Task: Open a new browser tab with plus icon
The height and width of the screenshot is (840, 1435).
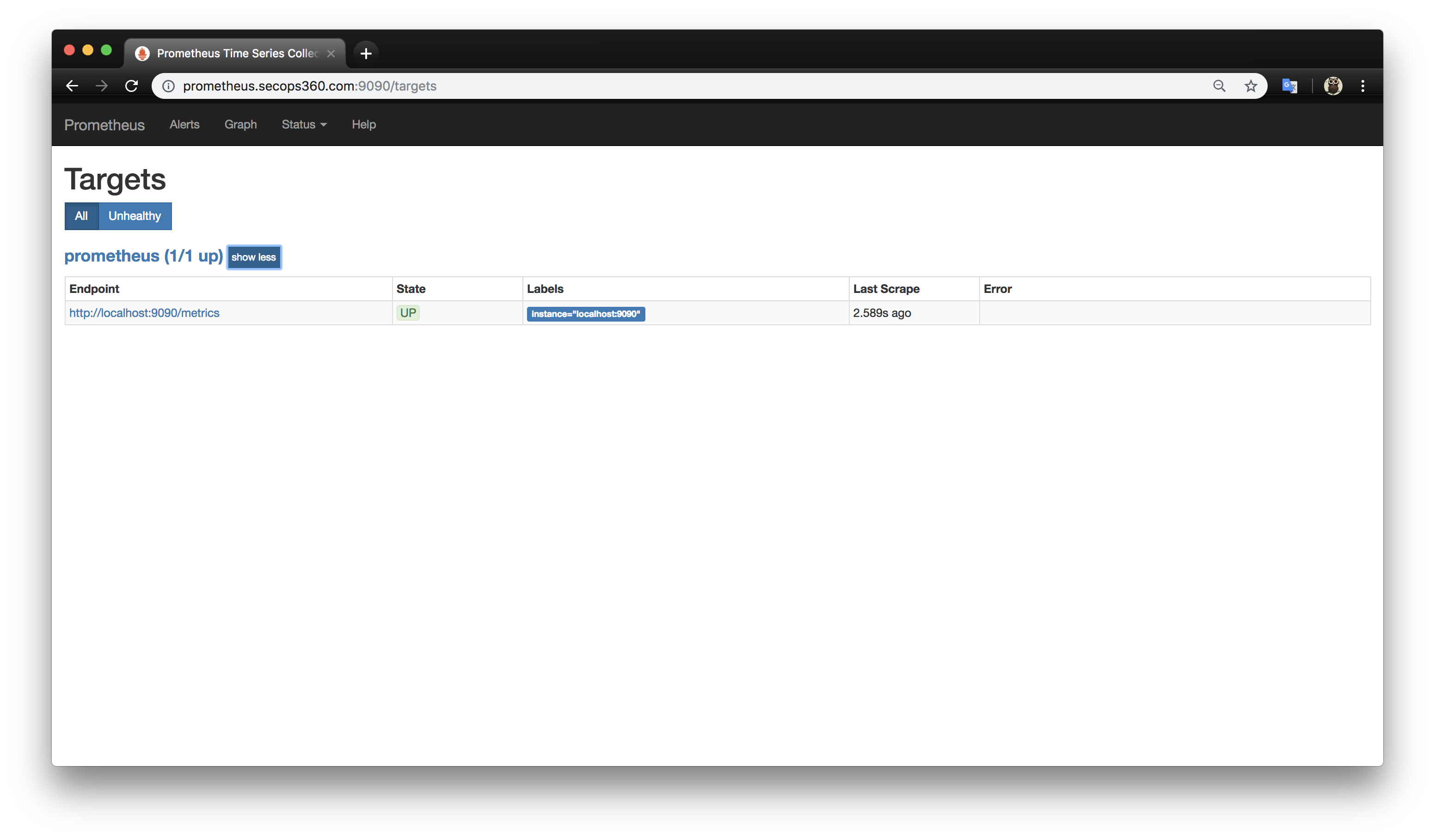Action: (x=366, y=54)
